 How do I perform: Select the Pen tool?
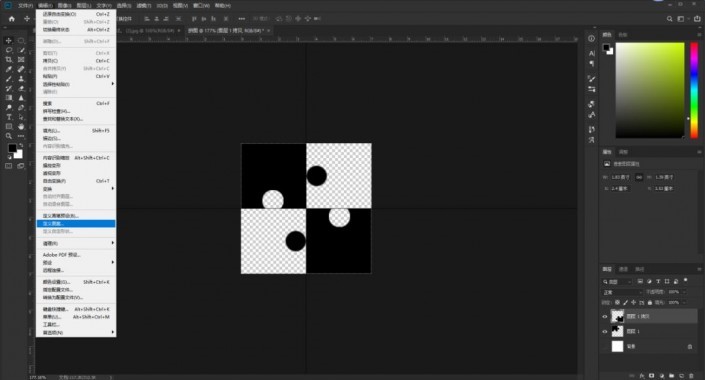(21, 107)
